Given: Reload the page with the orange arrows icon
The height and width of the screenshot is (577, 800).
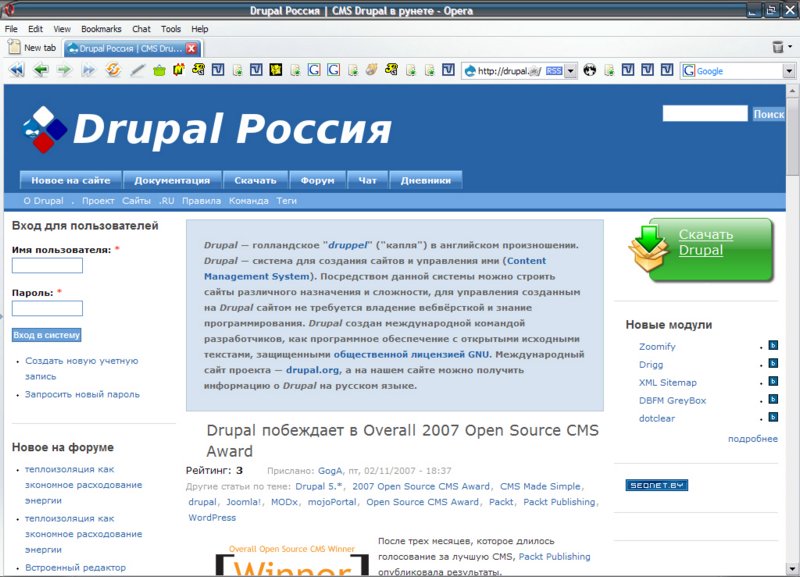Looking at the screenshot, I should click(x=113, y=70).
